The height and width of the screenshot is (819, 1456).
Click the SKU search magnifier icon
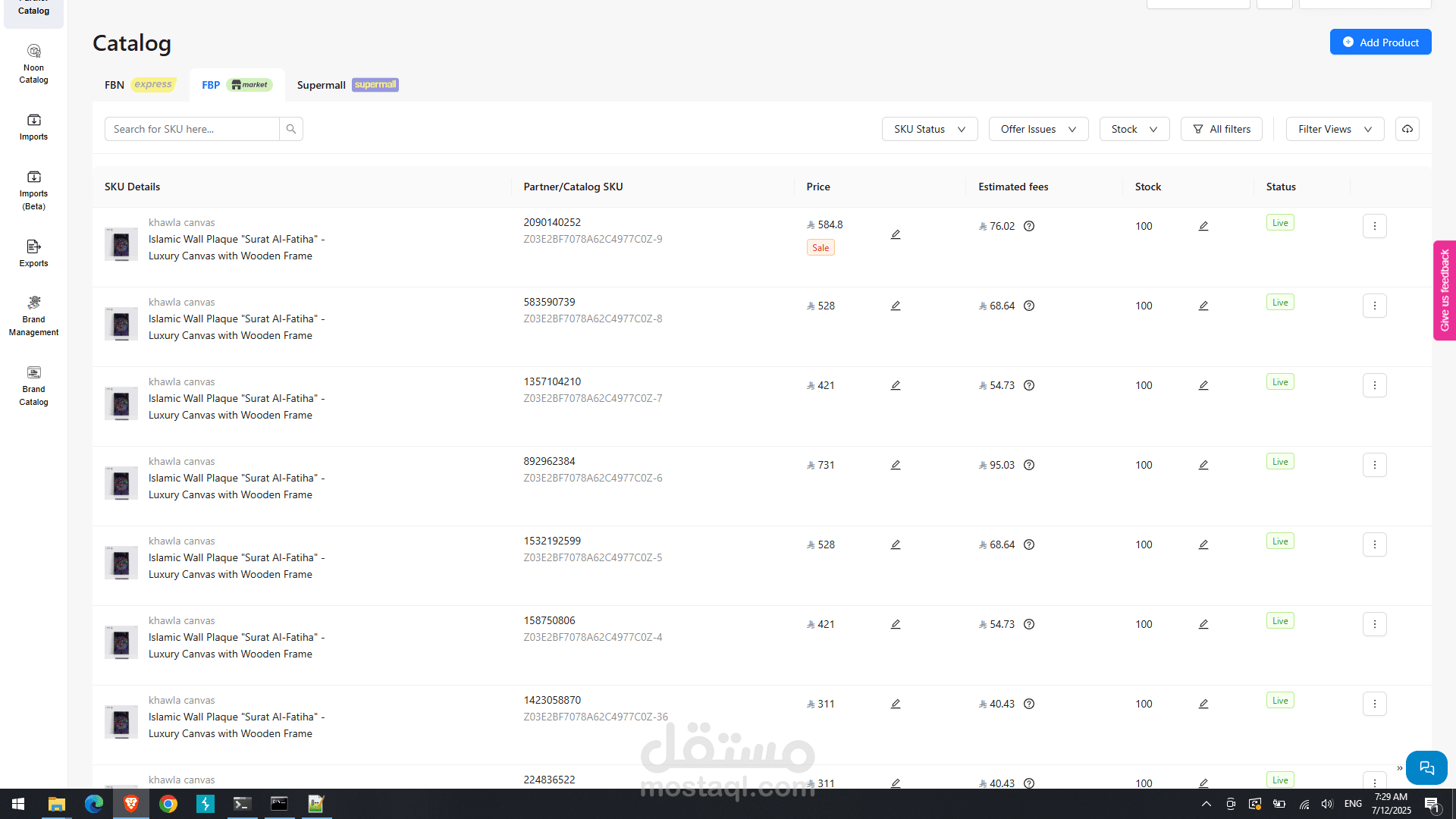(291, 129)
